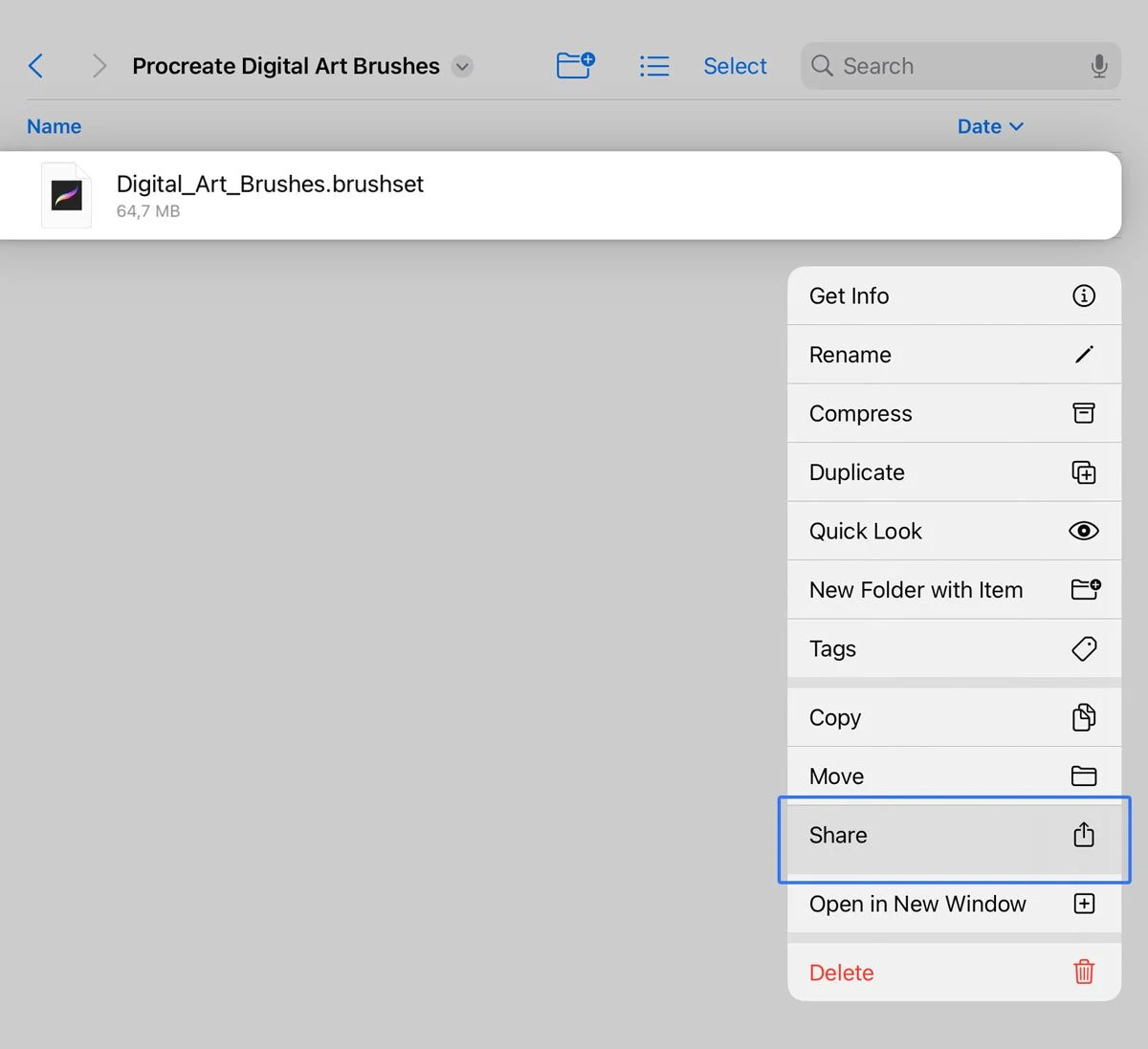Open the Procreate brushset file thumbnail
The height and width of the screenshot is (1049, 1148).
[66, 196]
